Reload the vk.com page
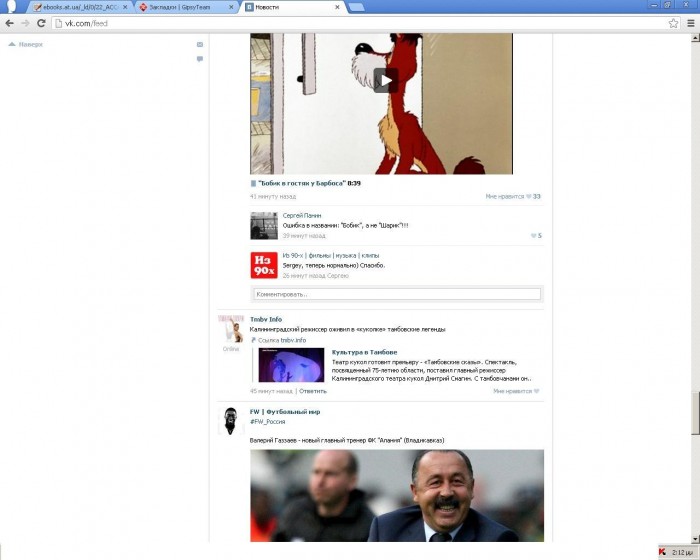 (x=41, y=23)
